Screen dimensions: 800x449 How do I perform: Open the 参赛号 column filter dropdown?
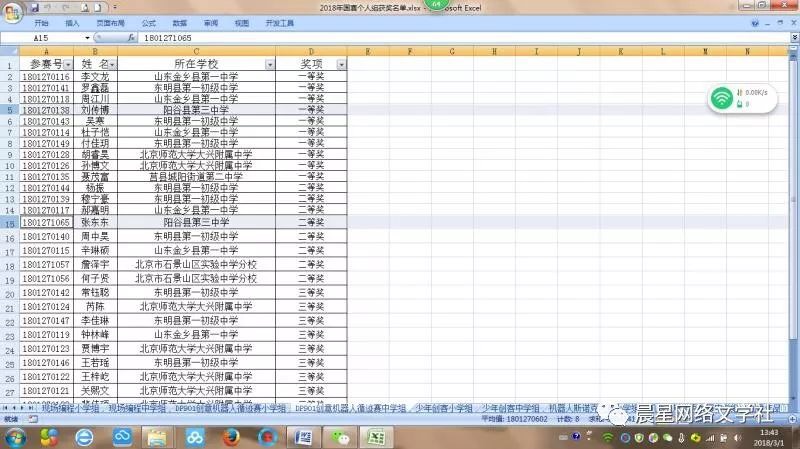pyautogui.click(x=68, y=64)
